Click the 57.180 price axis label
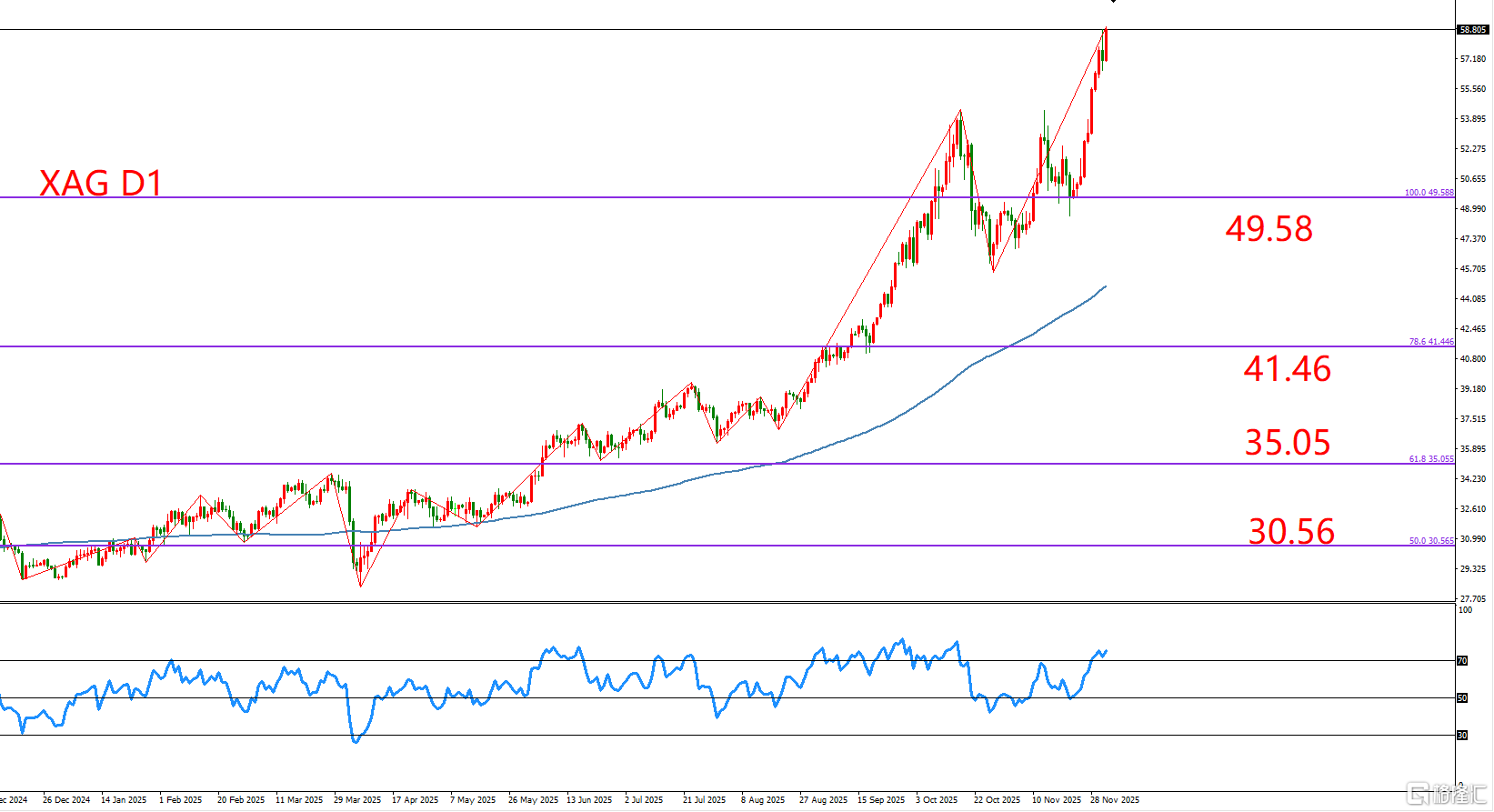 tap(1473, 59)
